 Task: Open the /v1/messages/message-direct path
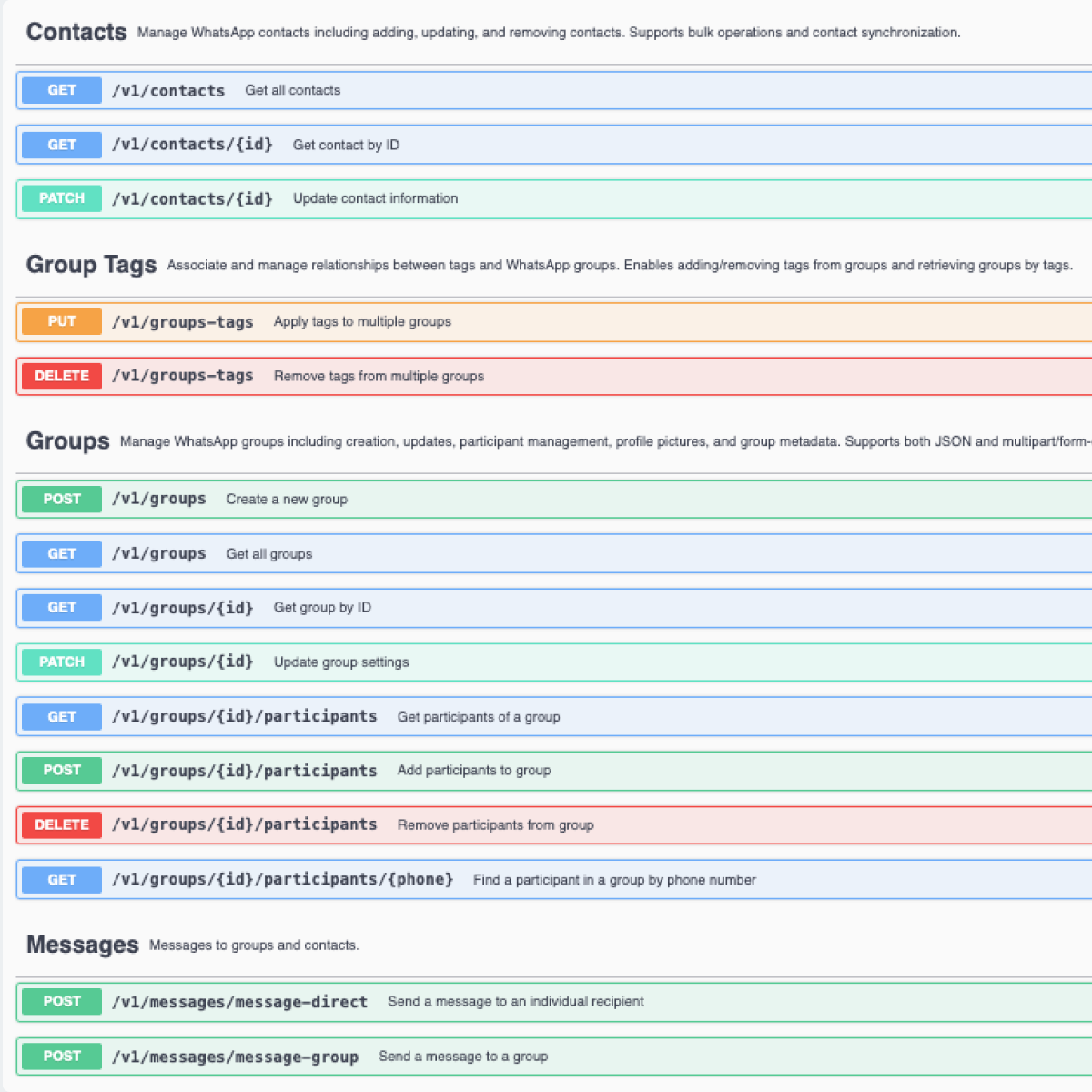(240, 1002)
